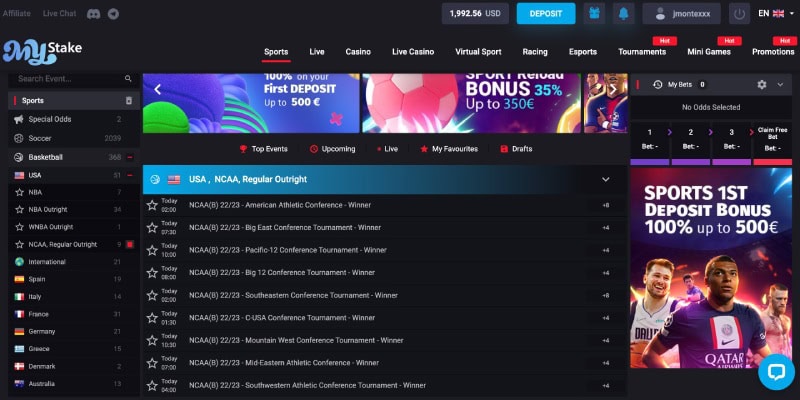Open the Racing tab
The image size is (800, 400).
pos(535,52)
